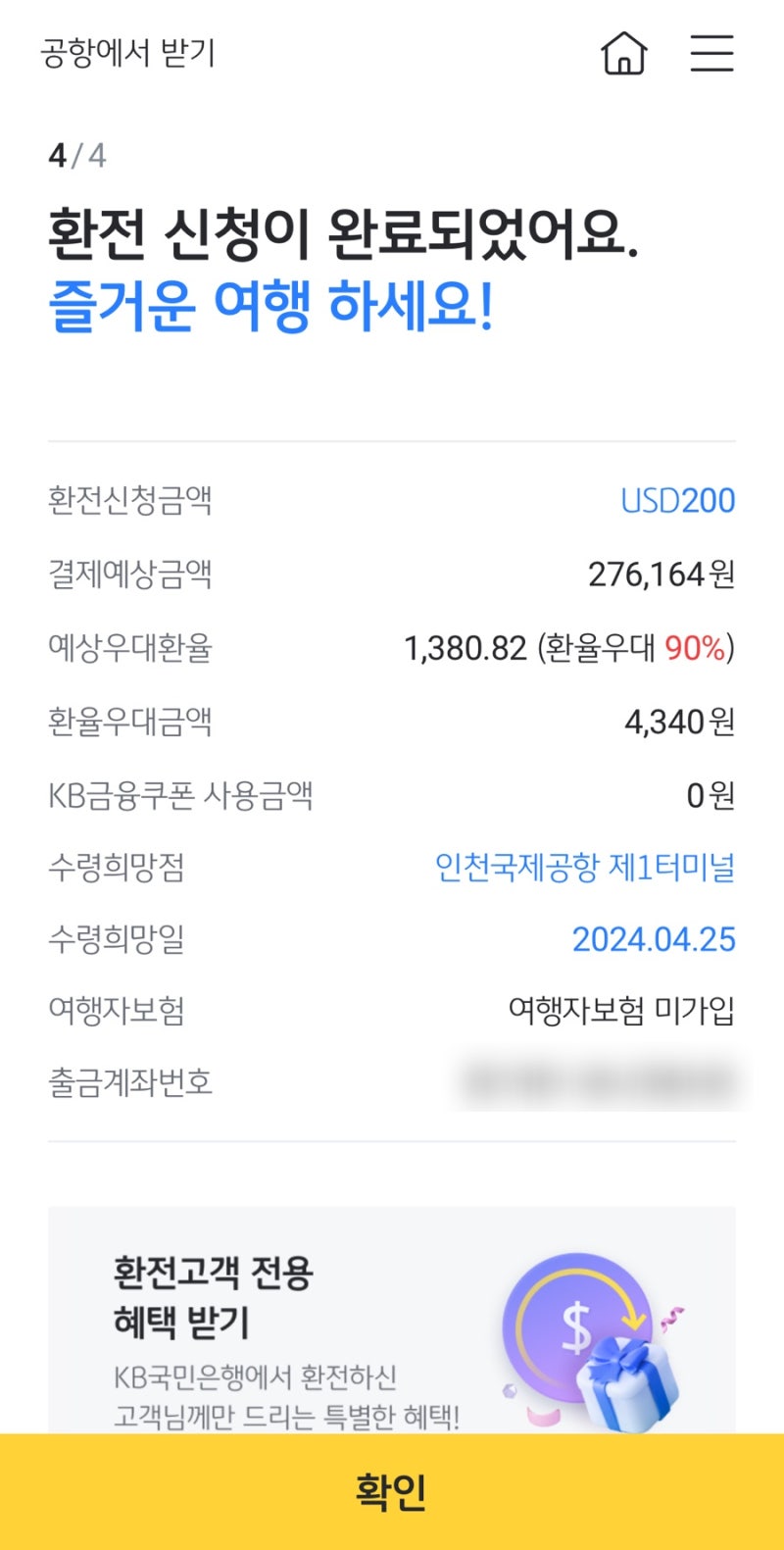Open the home screen via home icon
This screenshot has height=1550, width=784.
click(623, 54)
